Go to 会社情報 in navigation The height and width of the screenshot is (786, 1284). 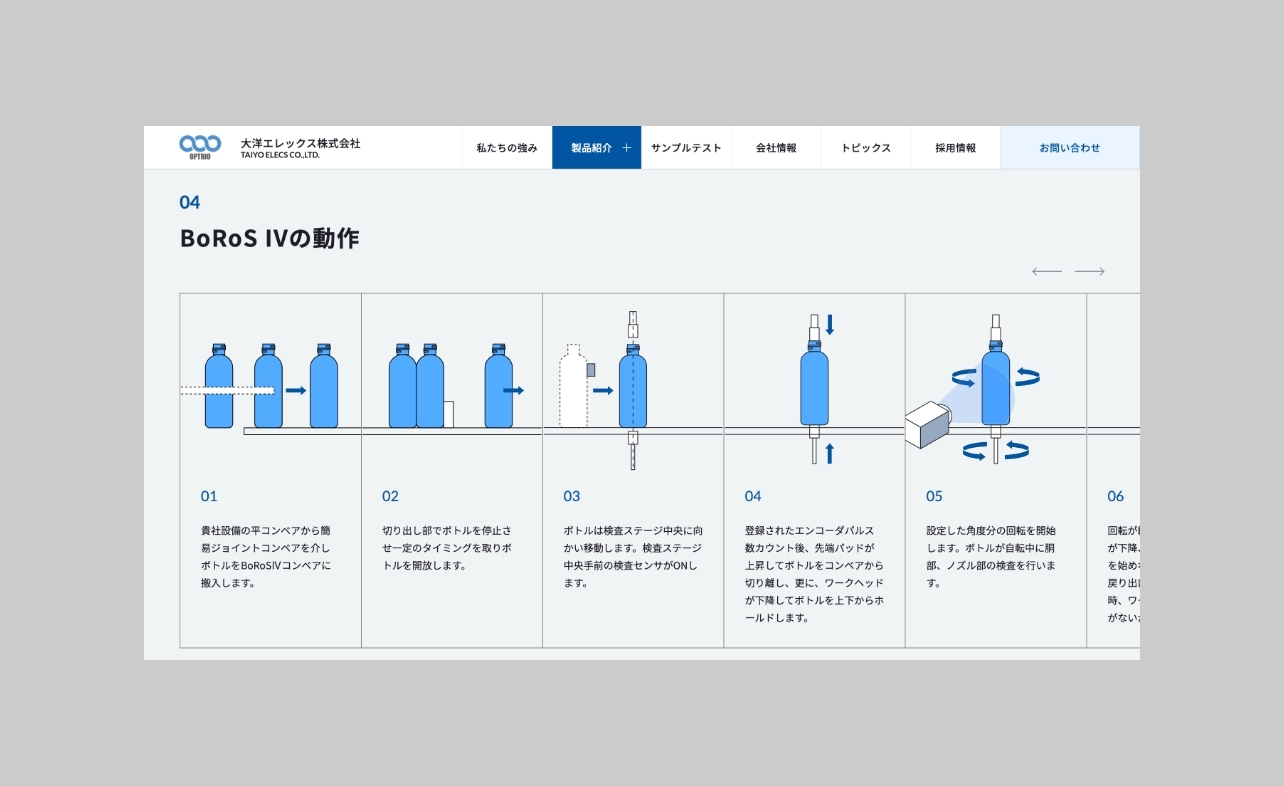pos(776,148)
